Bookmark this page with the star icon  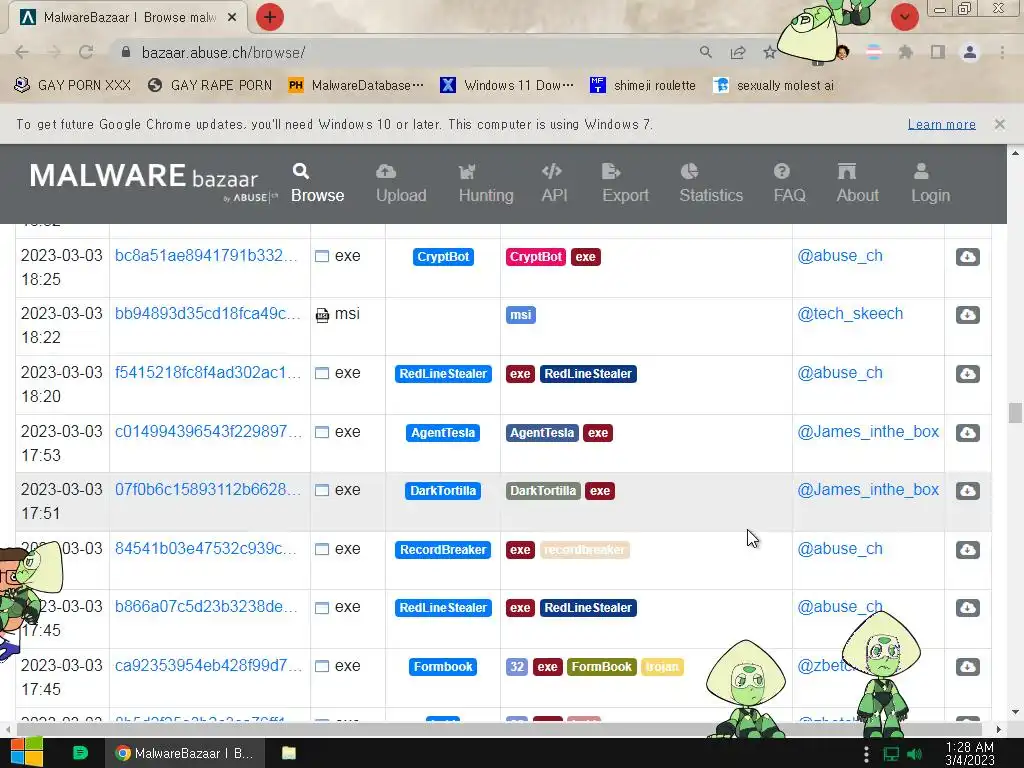coord(770,52)
